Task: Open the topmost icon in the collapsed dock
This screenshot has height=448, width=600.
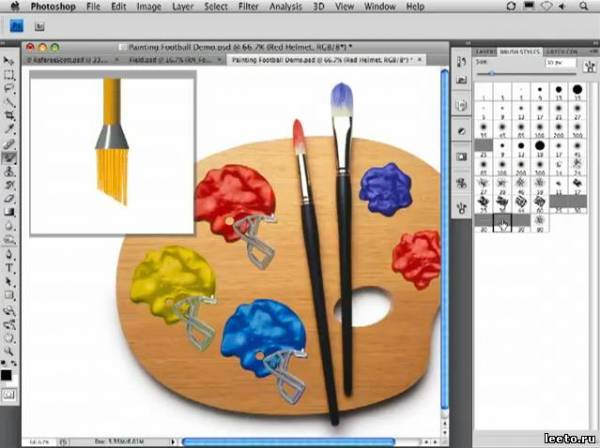Action: click(462, 62)
